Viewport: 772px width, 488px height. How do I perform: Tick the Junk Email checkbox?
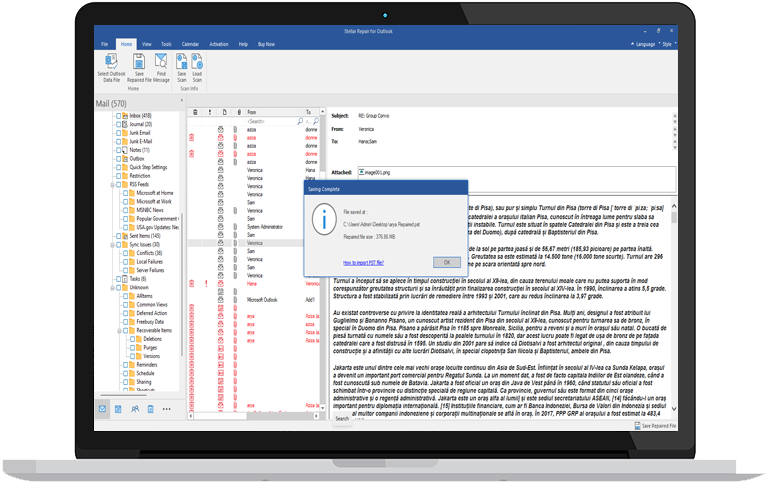point(118,133)
